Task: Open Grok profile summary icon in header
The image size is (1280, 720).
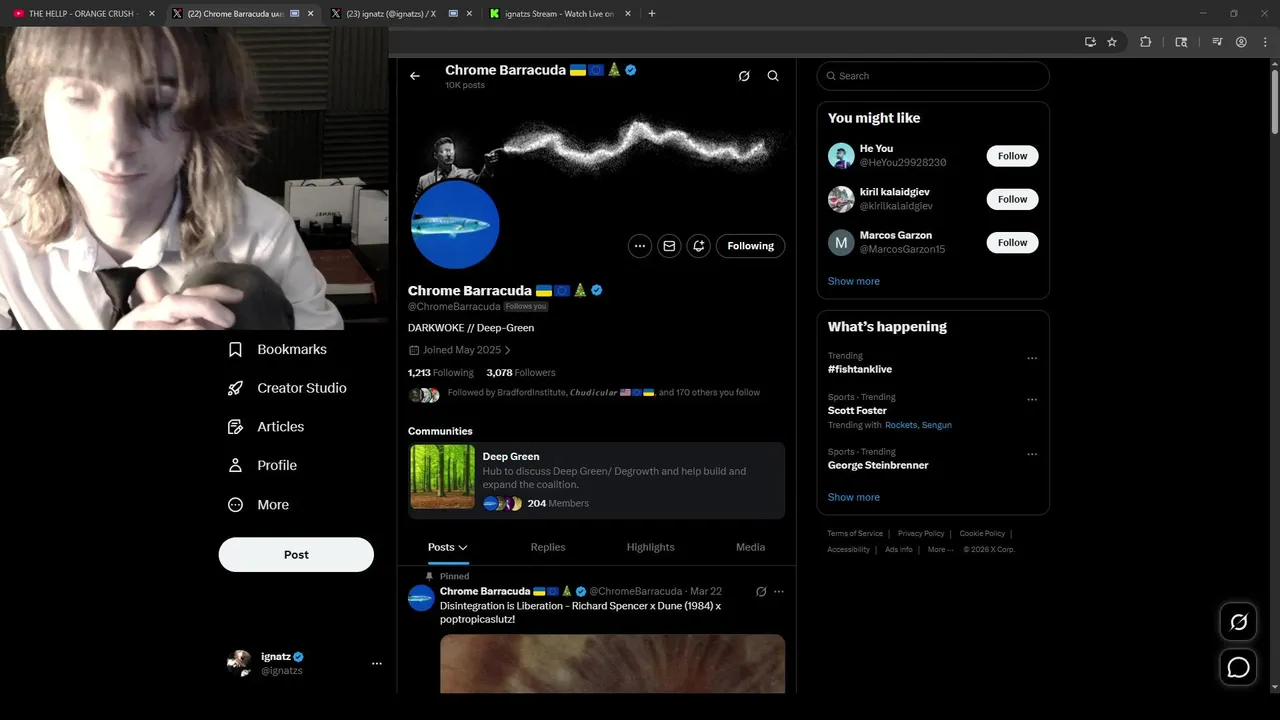Action: (744, 76)
